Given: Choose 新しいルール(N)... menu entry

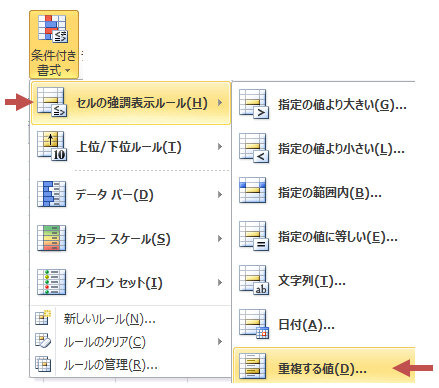Looking at the screenshot, I should click(131, 319).
